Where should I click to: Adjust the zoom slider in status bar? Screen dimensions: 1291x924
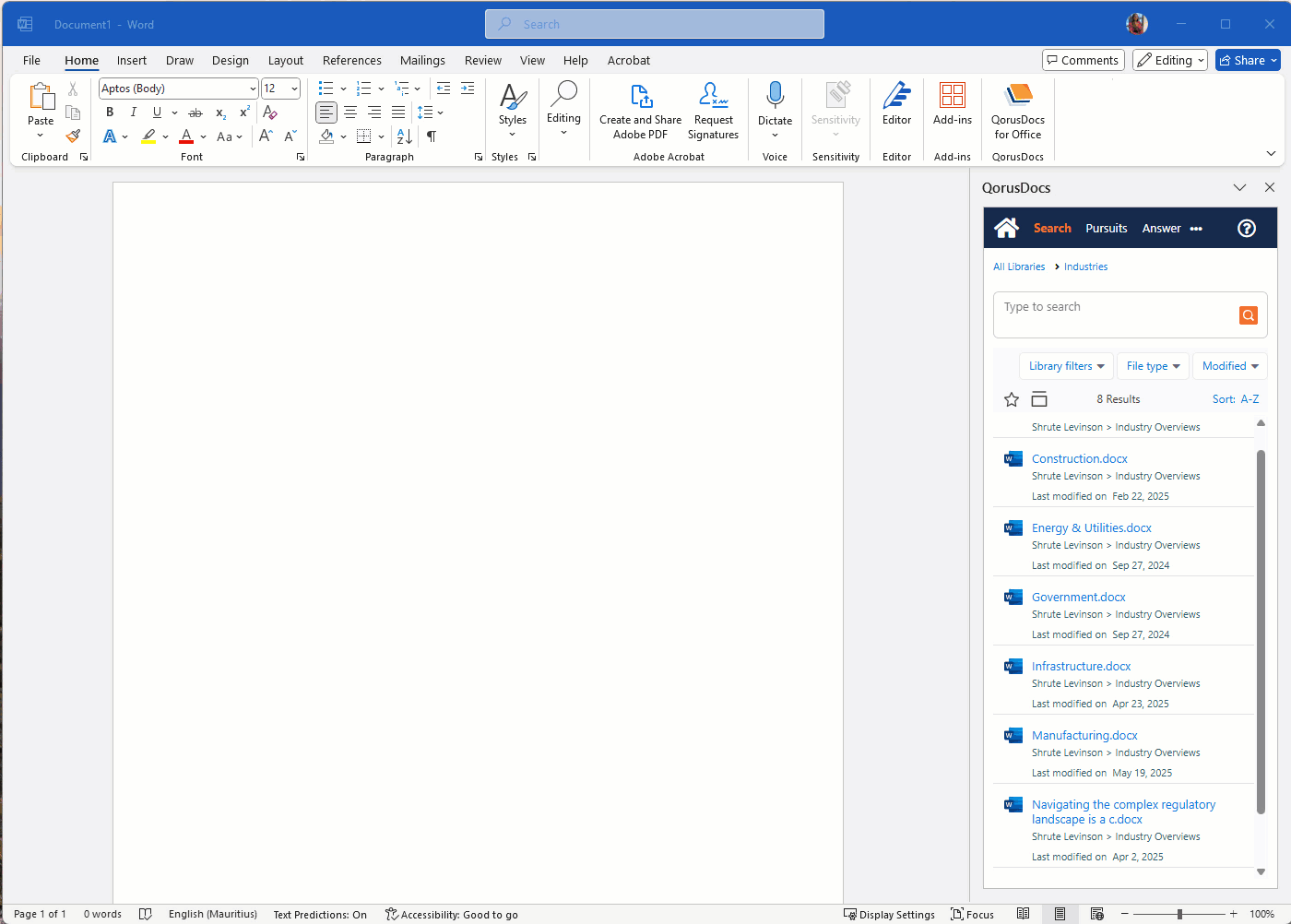(x=1179, y=914)
